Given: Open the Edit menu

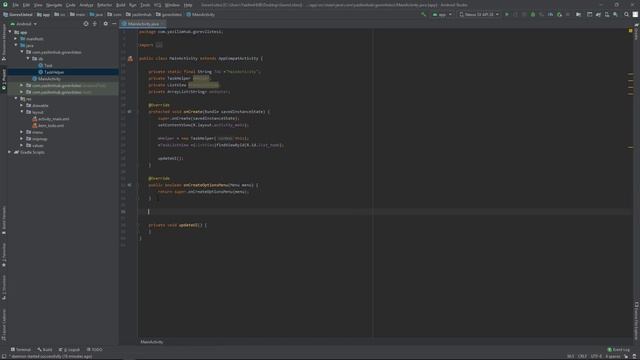Looking at the screenshot, I should coord(27,5).
